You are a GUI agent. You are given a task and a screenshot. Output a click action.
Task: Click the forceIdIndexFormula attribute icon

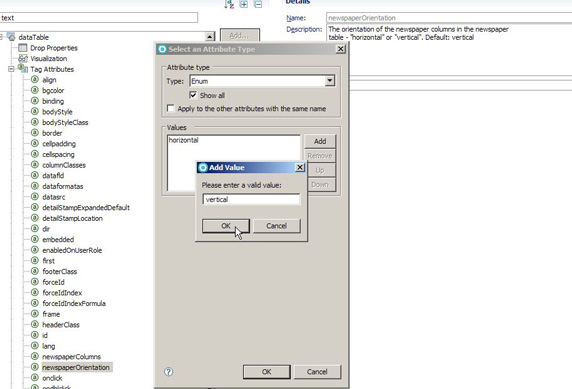click(x=35, y=303)
